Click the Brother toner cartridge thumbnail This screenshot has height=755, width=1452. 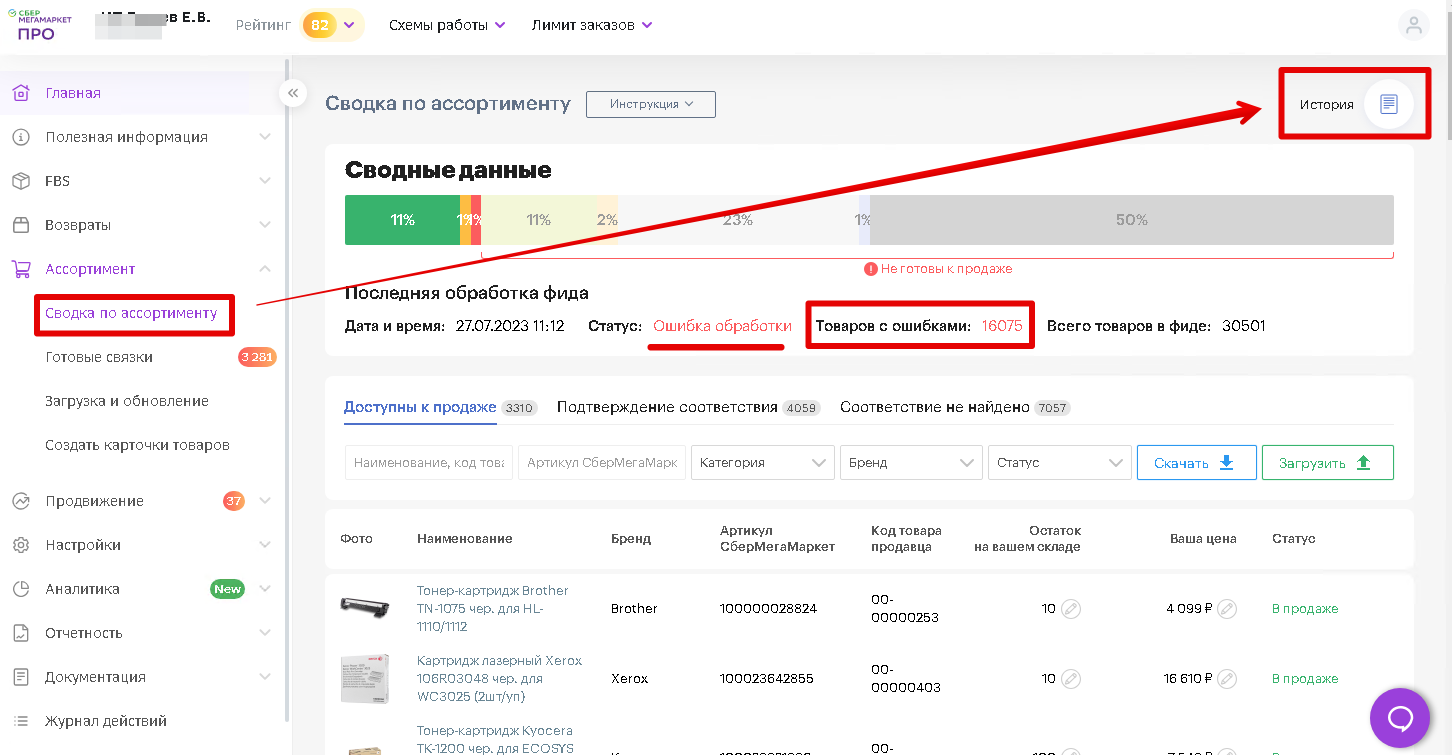(364, 607)
